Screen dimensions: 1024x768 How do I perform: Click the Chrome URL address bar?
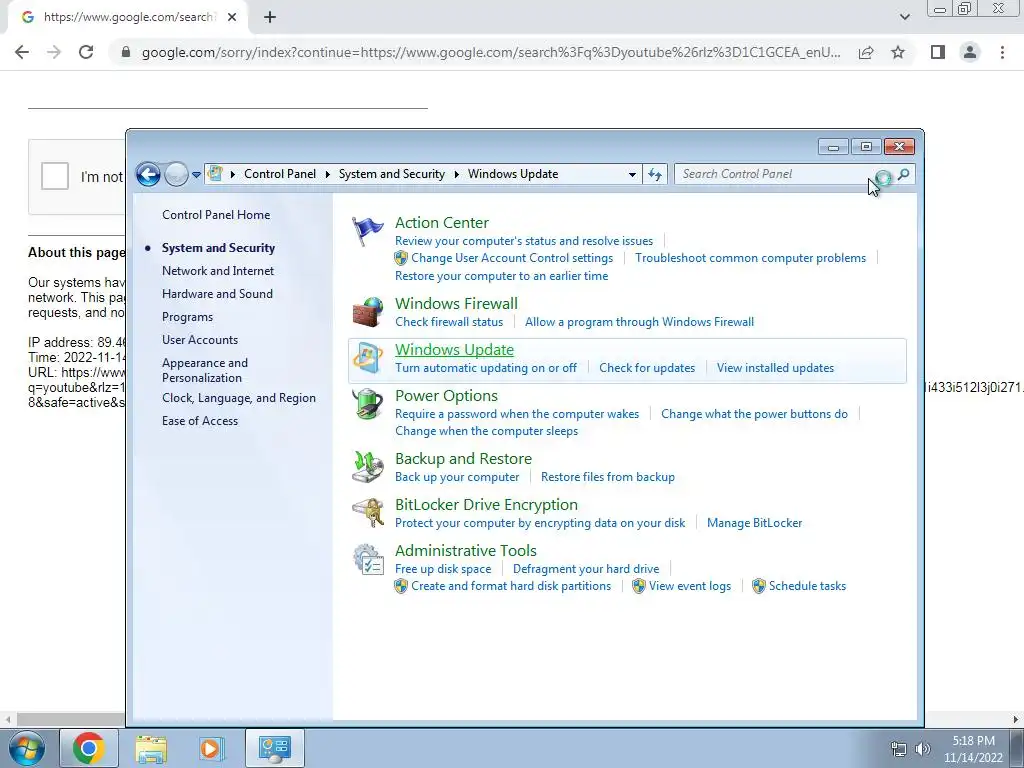491,52
